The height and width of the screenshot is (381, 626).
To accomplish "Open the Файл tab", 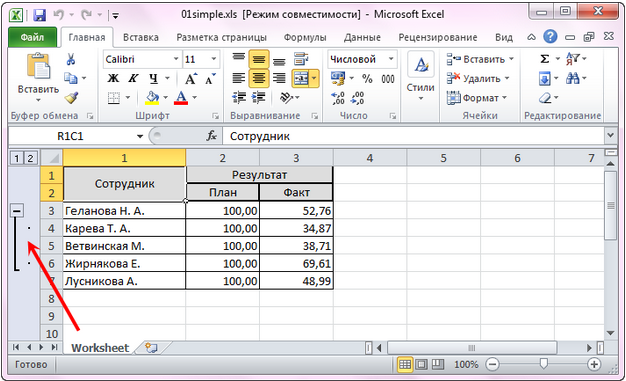I will (x=32, y=38).
